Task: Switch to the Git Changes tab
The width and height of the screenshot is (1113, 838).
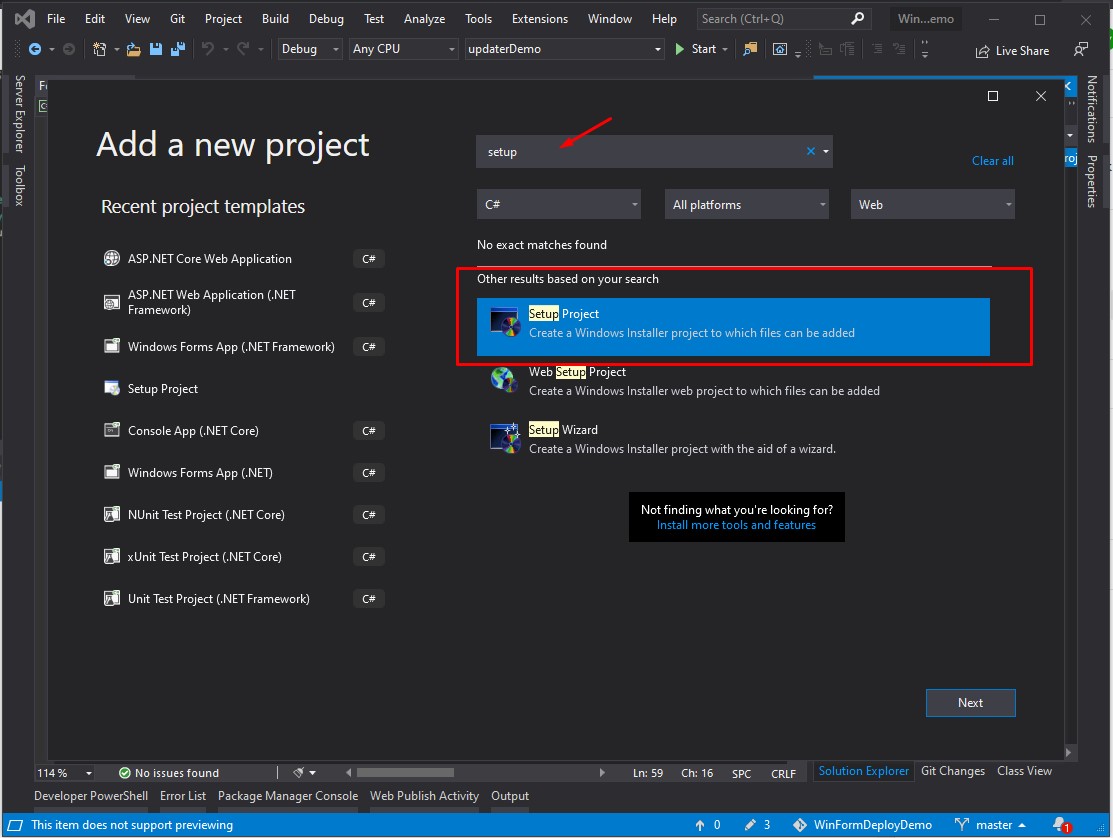Action: (952, 771)
